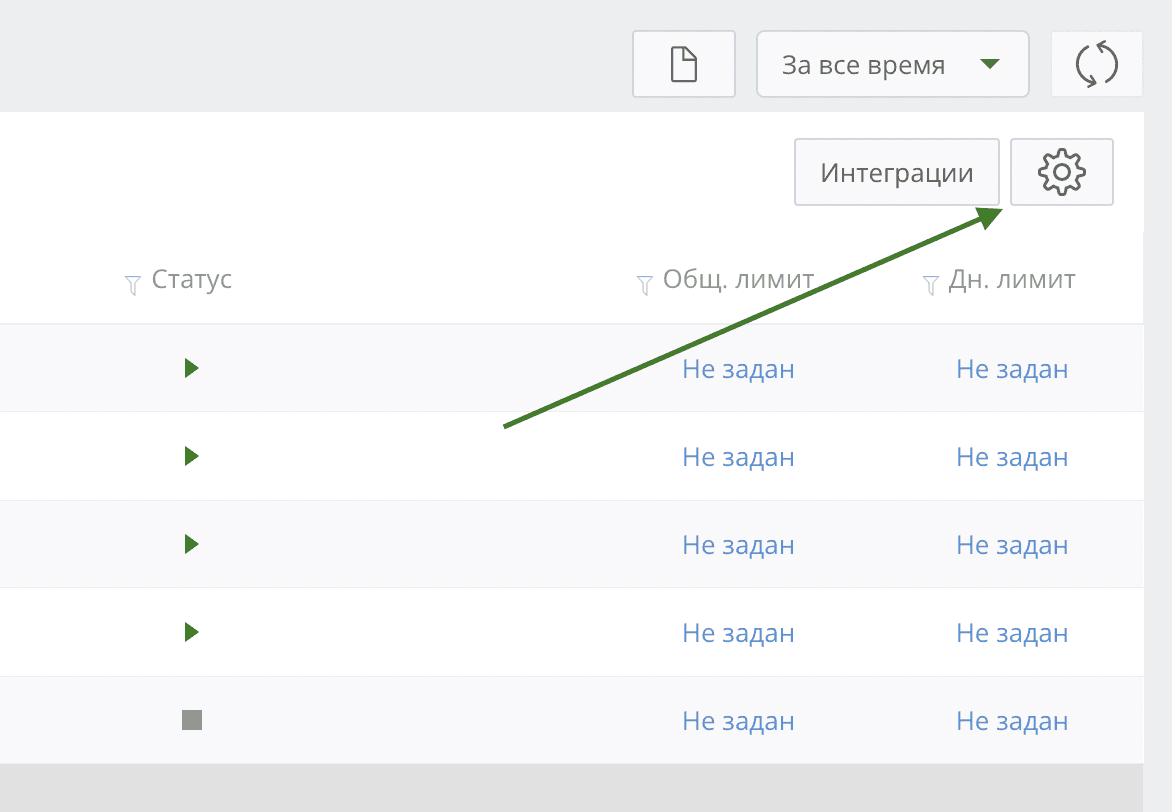Toggle the fourth row's green play status
Screen dimensions: 1172x812
pyautogui.click(x=192, y=633)
